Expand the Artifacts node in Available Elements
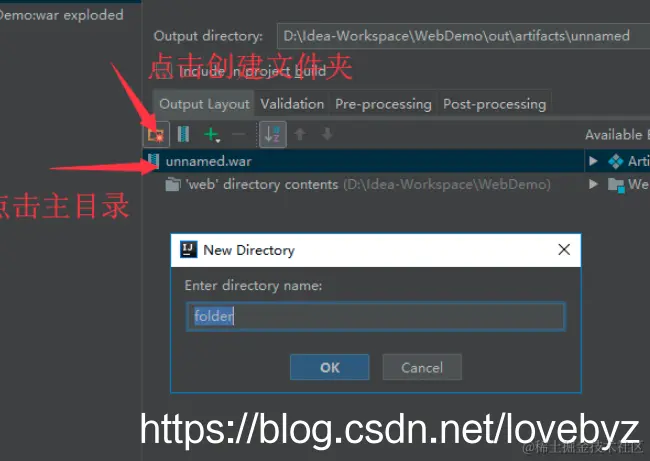650x461 pixels. tap(593, 161)
